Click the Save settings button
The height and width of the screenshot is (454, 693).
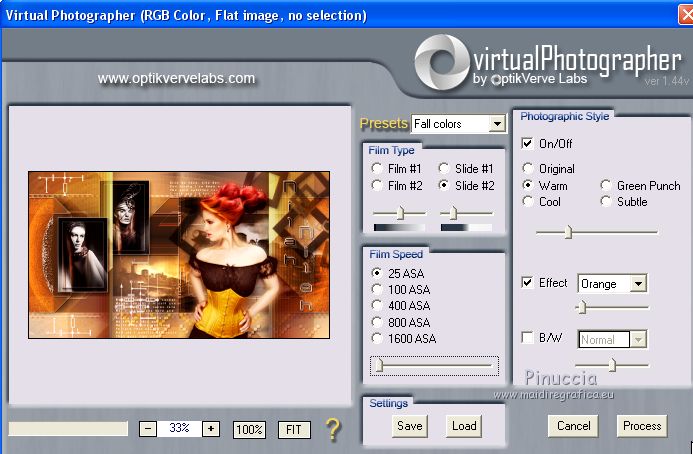click(x=409, y=426)
